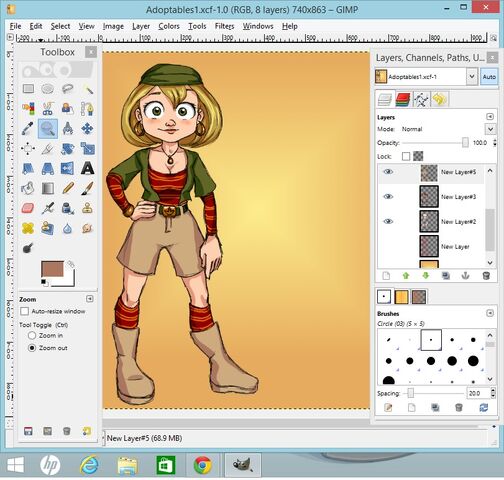The image size is (504, 480).
Task: Select the Flip tool
Action: 68,169
